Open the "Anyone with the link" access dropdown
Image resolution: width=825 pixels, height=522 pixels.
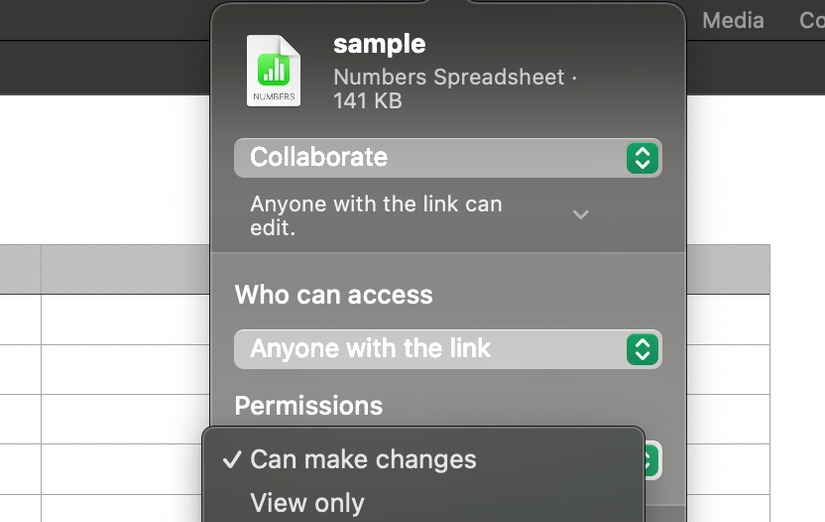[432, 349]
